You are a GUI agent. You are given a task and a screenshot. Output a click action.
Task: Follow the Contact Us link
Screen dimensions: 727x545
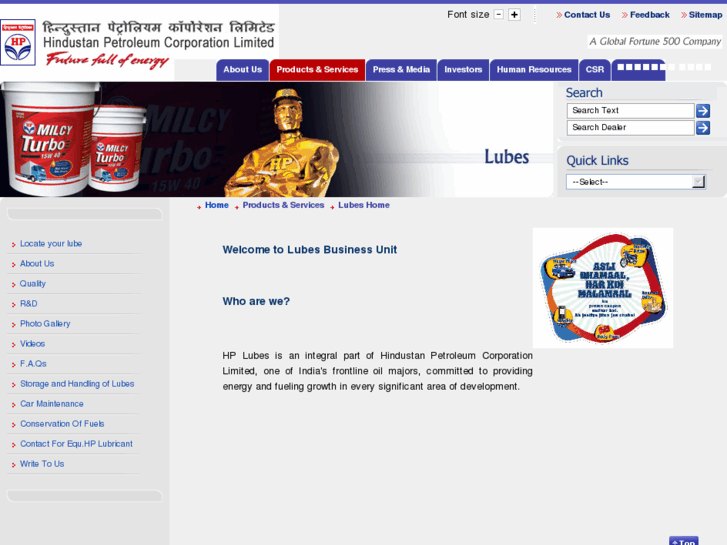point(587,15)
